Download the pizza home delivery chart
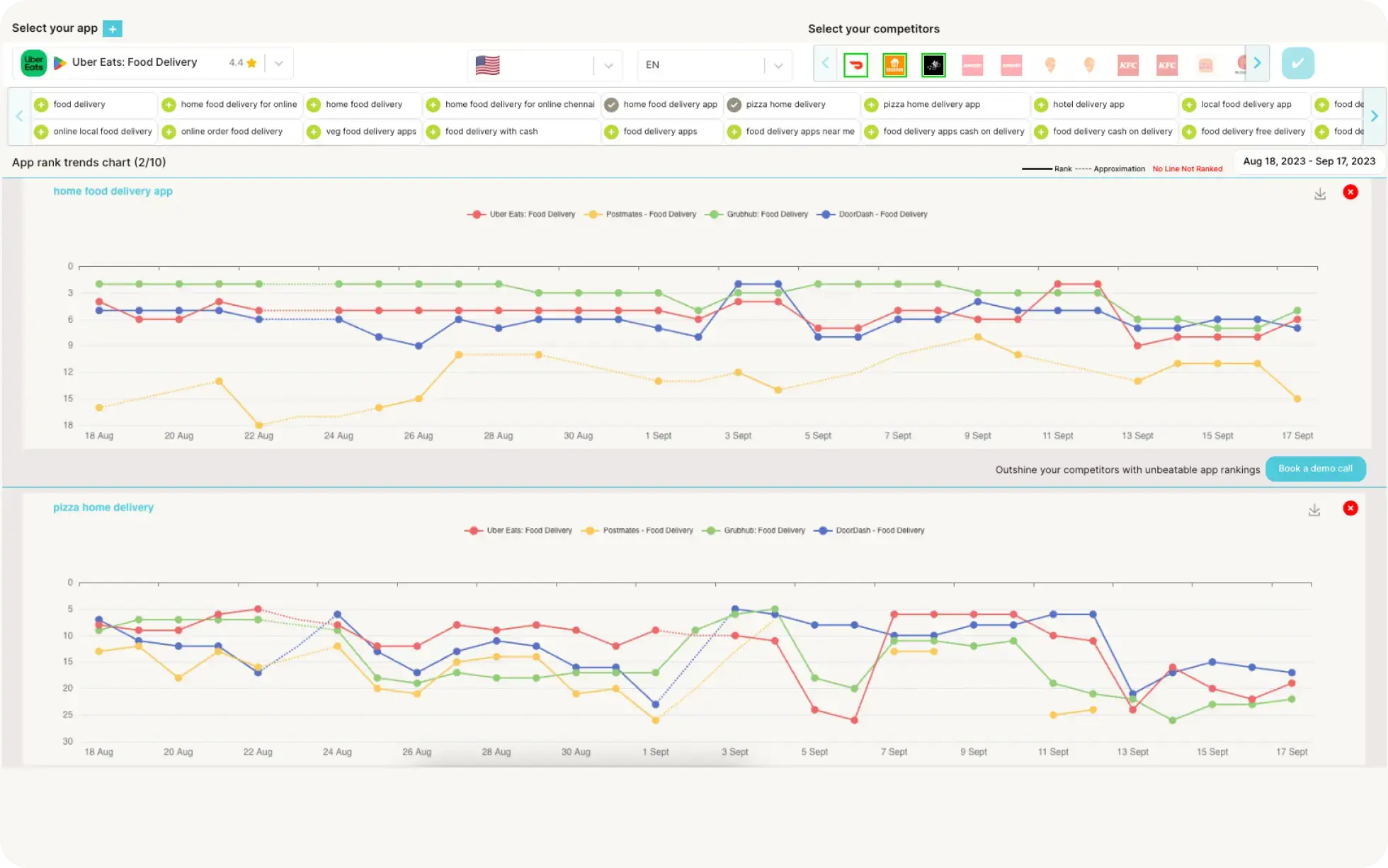Image resolution: width=1388 pixels, height=868 pixels. [1314, 509]
